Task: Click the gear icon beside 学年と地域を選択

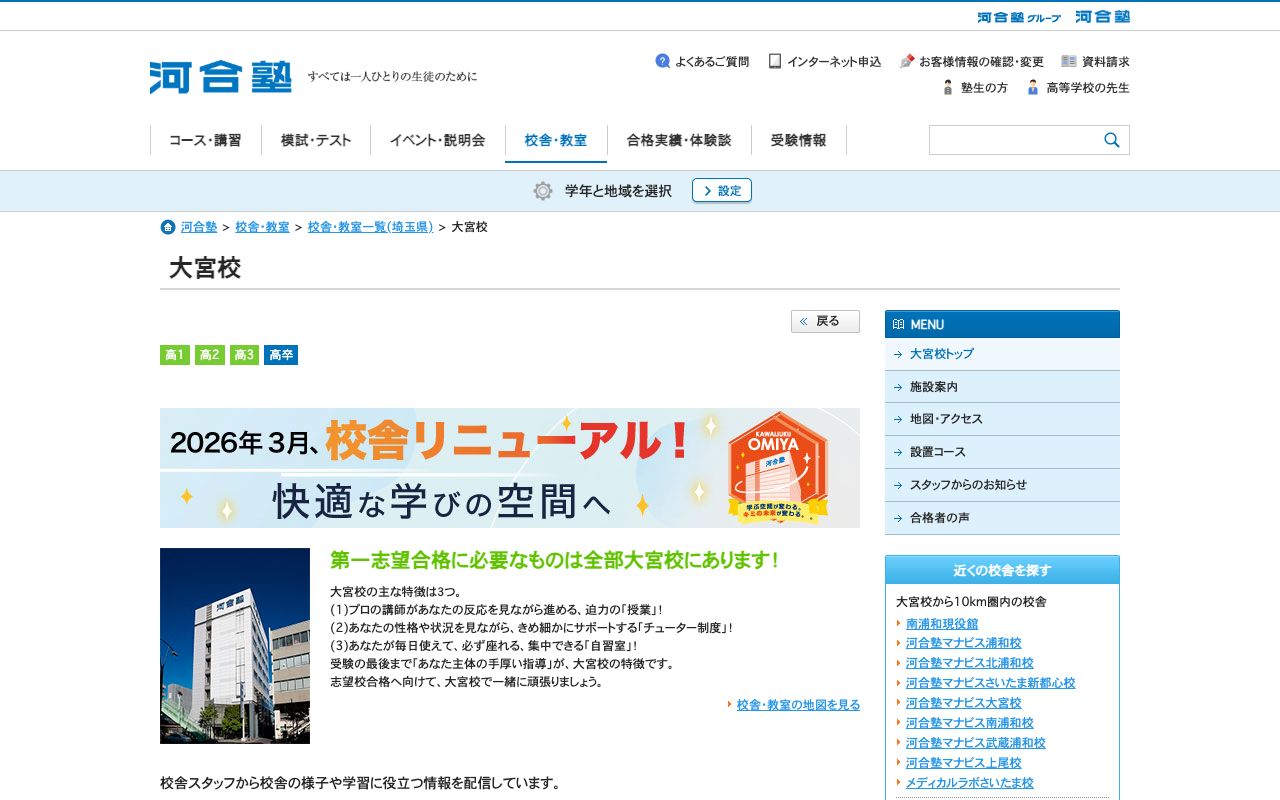Action: (543, 191)
